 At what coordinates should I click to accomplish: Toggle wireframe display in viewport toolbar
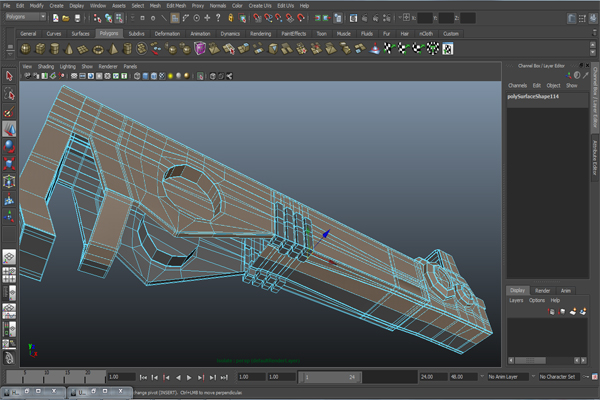point(137,76)
